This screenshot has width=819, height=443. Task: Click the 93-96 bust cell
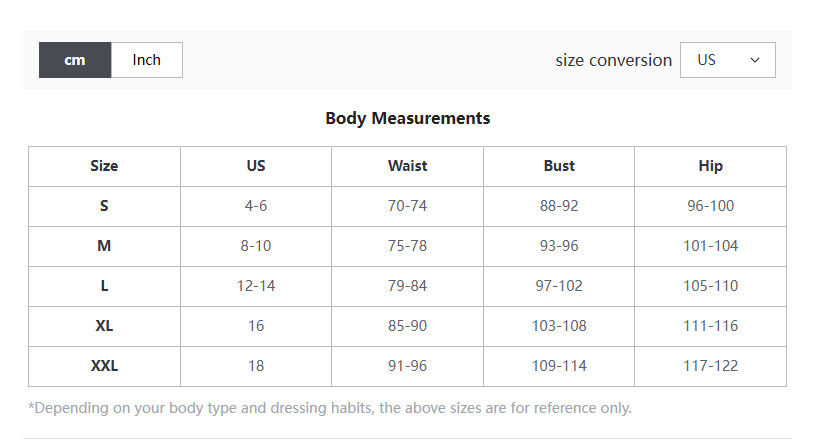click(x=559, y=246)
